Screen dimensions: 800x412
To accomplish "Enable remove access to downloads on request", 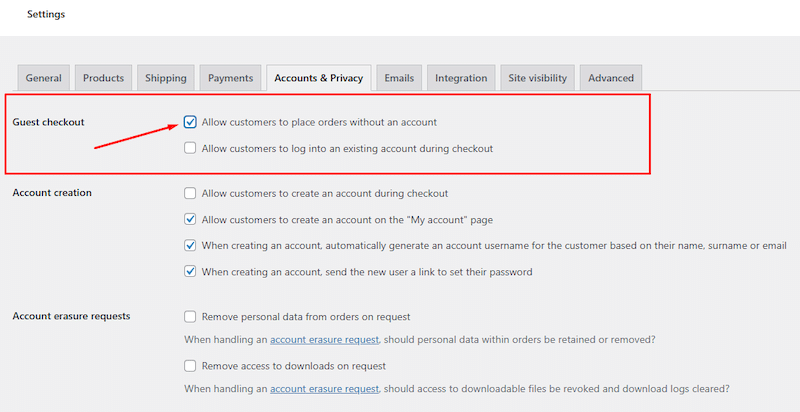I will point(190,366).
